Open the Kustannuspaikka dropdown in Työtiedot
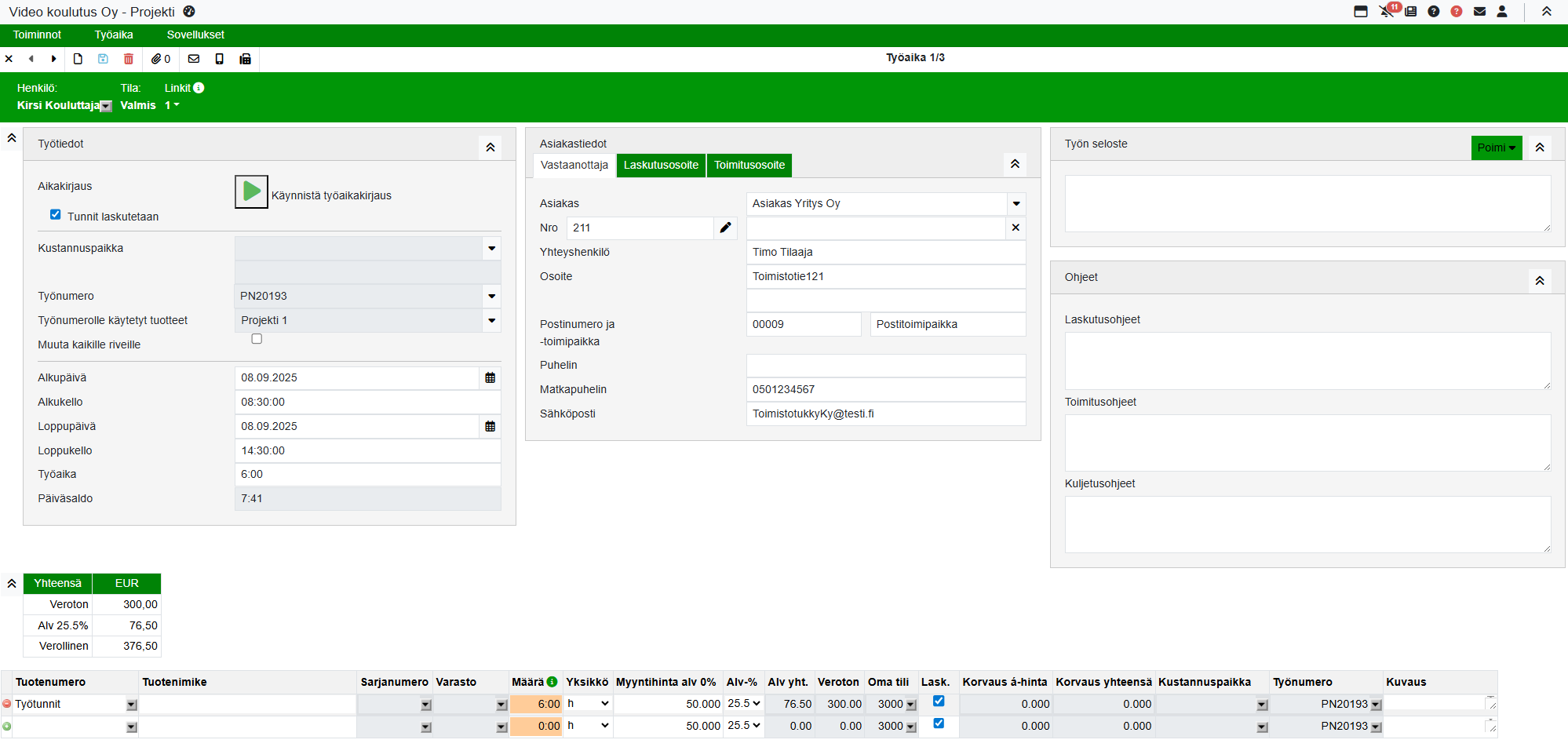This screenshot has height=747, width=1568. pyautogui.click(x=491, y=249)
